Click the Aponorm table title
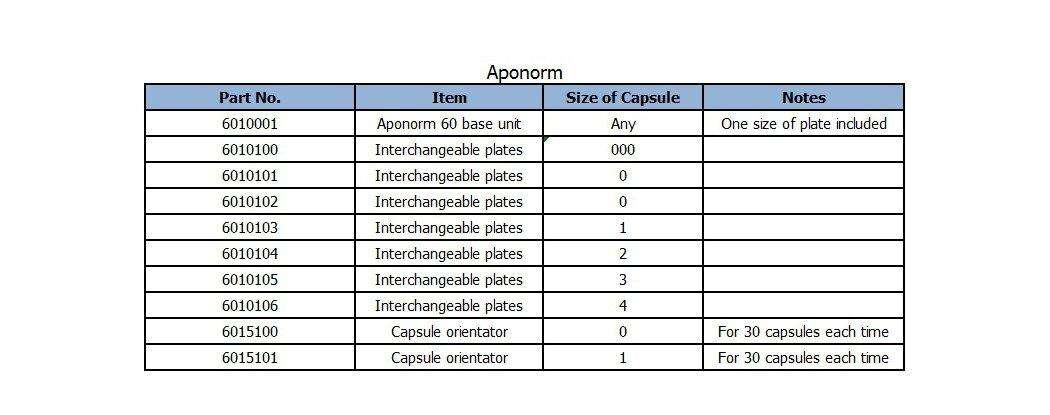Viewport: 1050px width, 415px height. point(524,73)
